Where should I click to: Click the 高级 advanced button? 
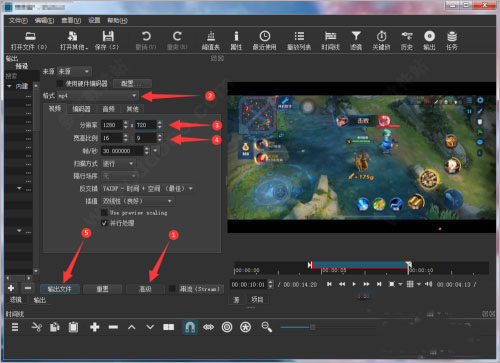click(x=145, y=289)
